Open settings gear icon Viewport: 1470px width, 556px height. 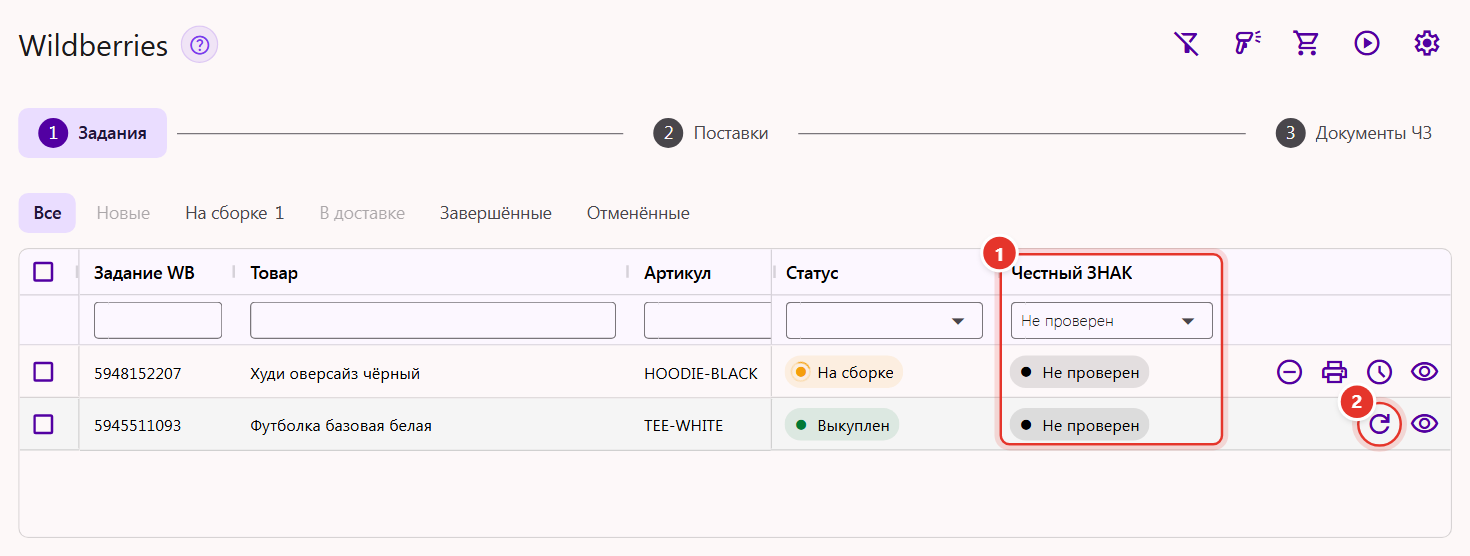tap(1427, 43)
